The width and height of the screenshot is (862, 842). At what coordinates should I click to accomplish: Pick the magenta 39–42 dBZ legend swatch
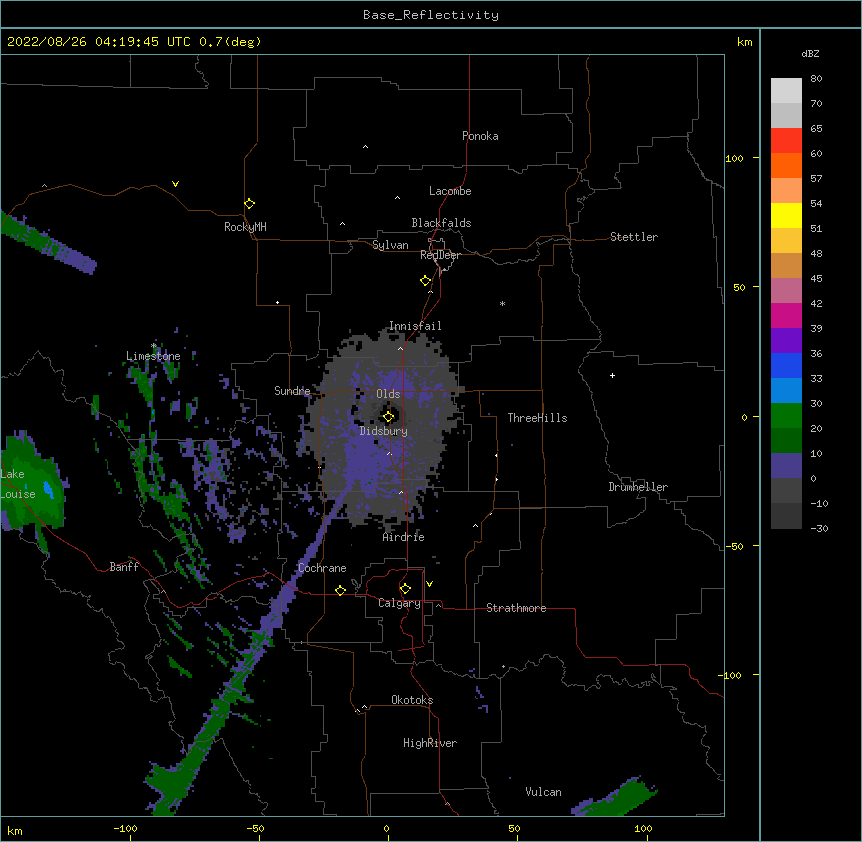(x=786, y=315)
